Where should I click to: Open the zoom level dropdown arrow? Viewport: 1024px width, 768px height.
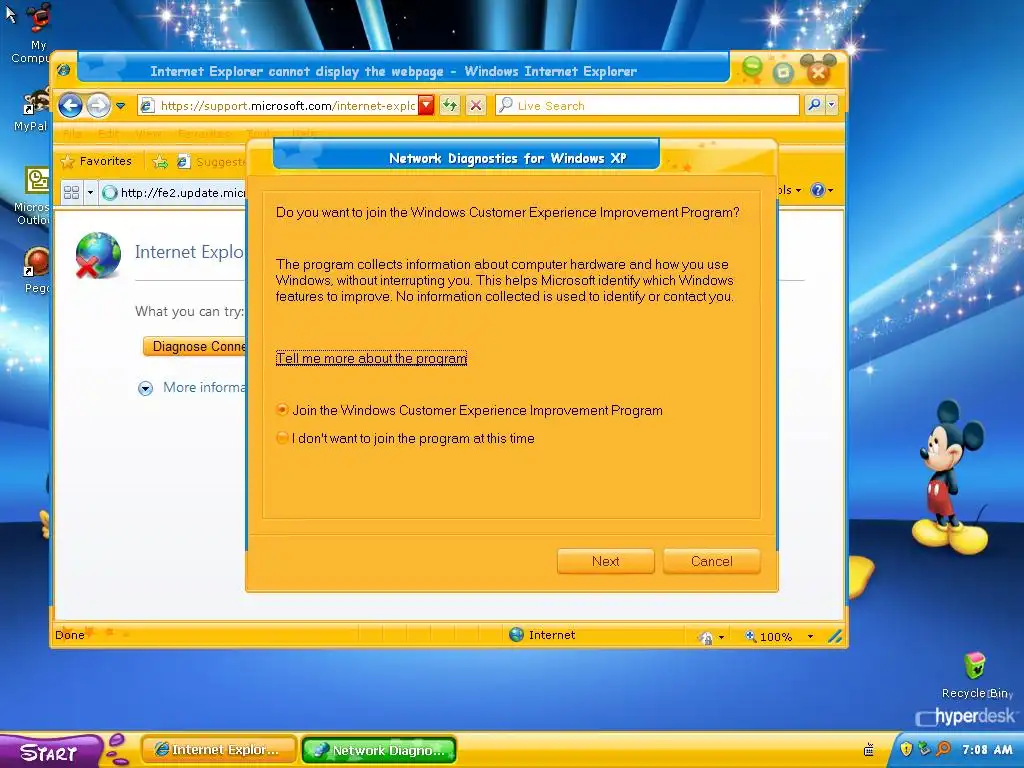coord(810,637)
